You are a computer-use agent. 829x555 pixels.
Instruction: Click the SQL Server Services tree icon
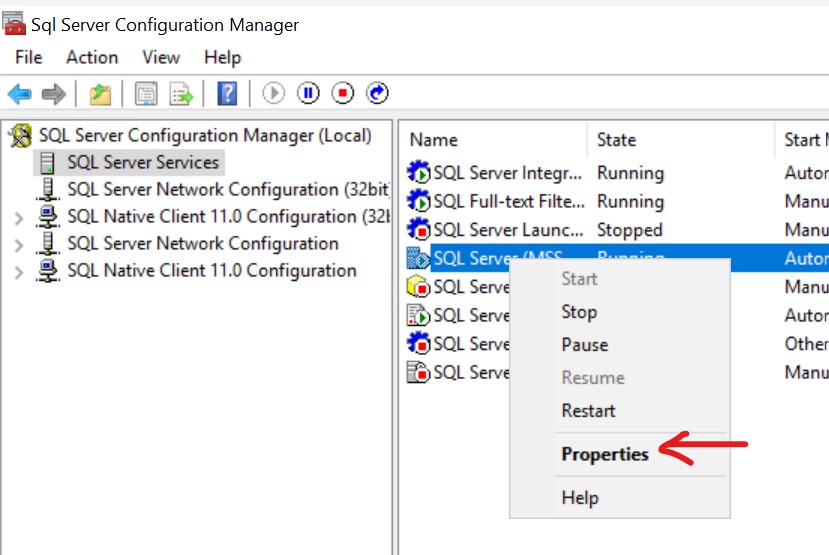47,163
